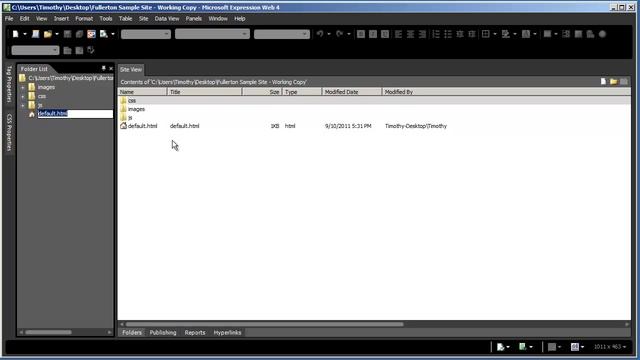Open the Font Color dropdown arrow
Screen dimensions: 640x360
coord(535,34)
